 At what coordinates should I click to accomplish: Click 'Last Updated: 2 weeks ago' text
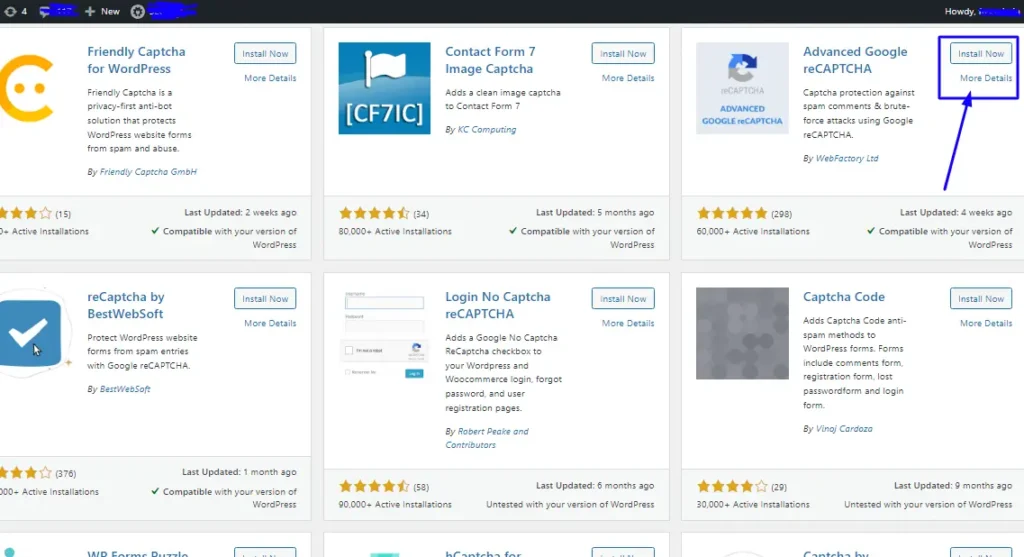(240, 212)
